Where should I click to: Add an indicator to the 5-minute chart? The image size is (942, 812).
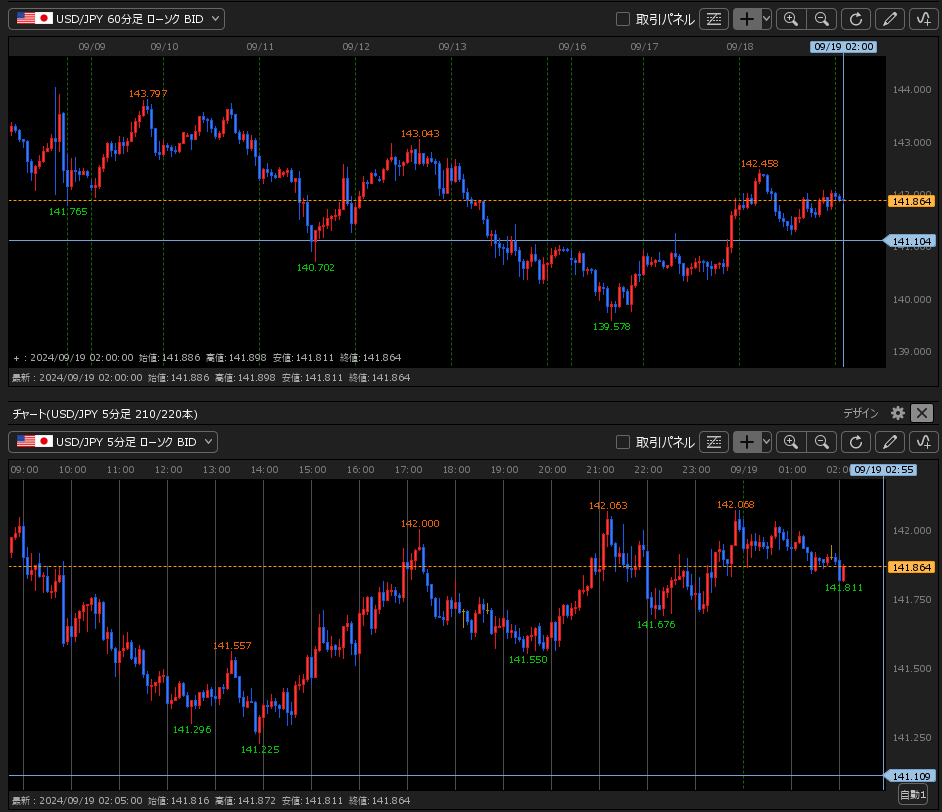coord(923,442)
